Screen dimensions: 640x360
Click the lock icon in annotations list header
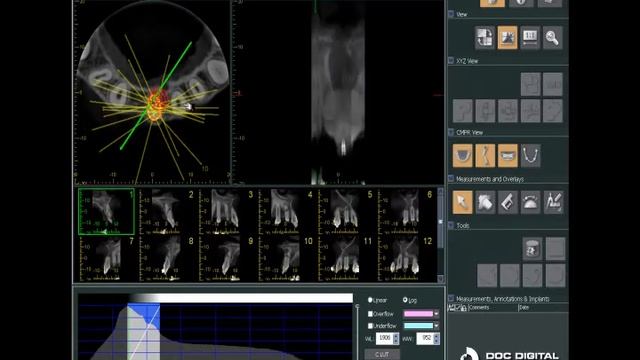pyautogui.click(x=464, y=308)
